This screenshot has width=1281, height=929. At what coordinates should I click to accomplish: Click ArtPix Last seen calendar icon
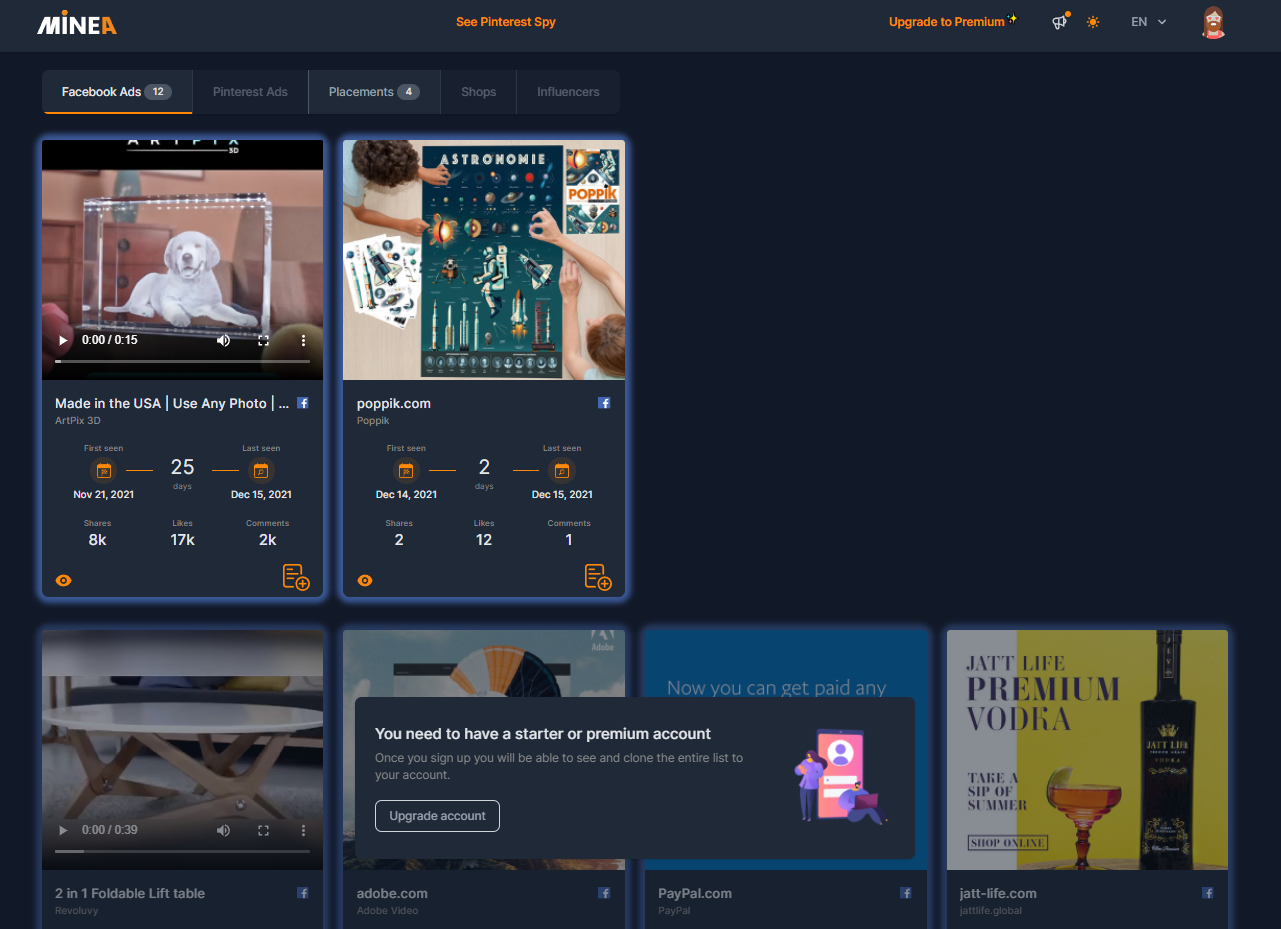tap(261, 470)
